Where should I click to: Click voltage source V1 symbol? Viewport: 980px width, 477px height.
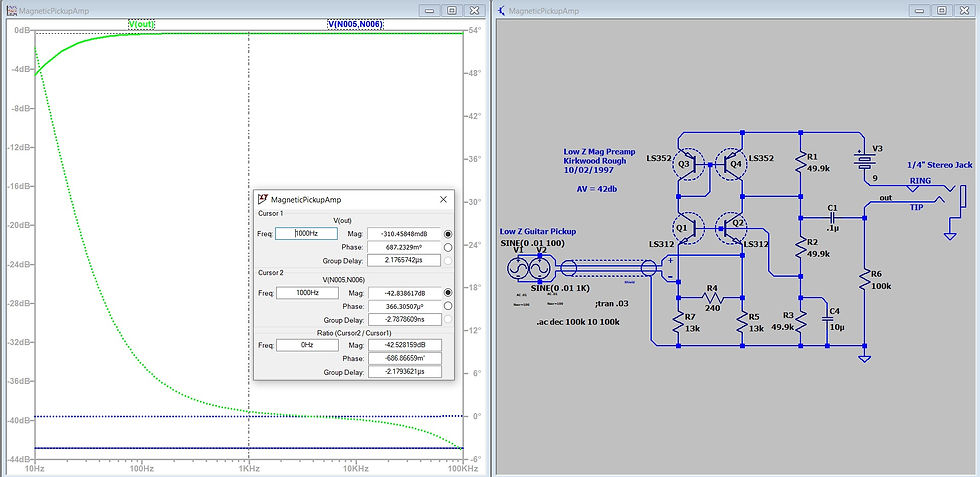click(x=518, y=269)
